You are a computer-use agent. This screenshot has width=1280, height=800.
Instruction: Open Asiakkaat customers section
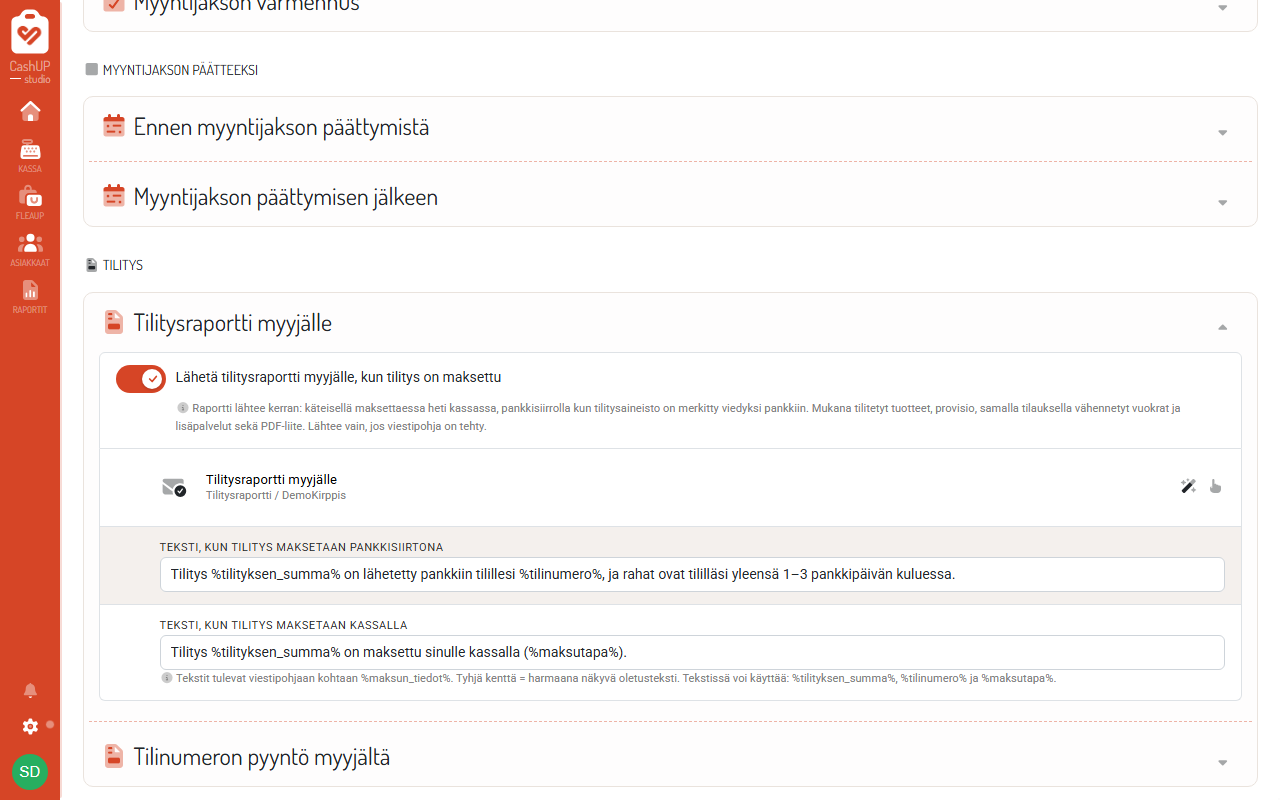click(30, 249)
